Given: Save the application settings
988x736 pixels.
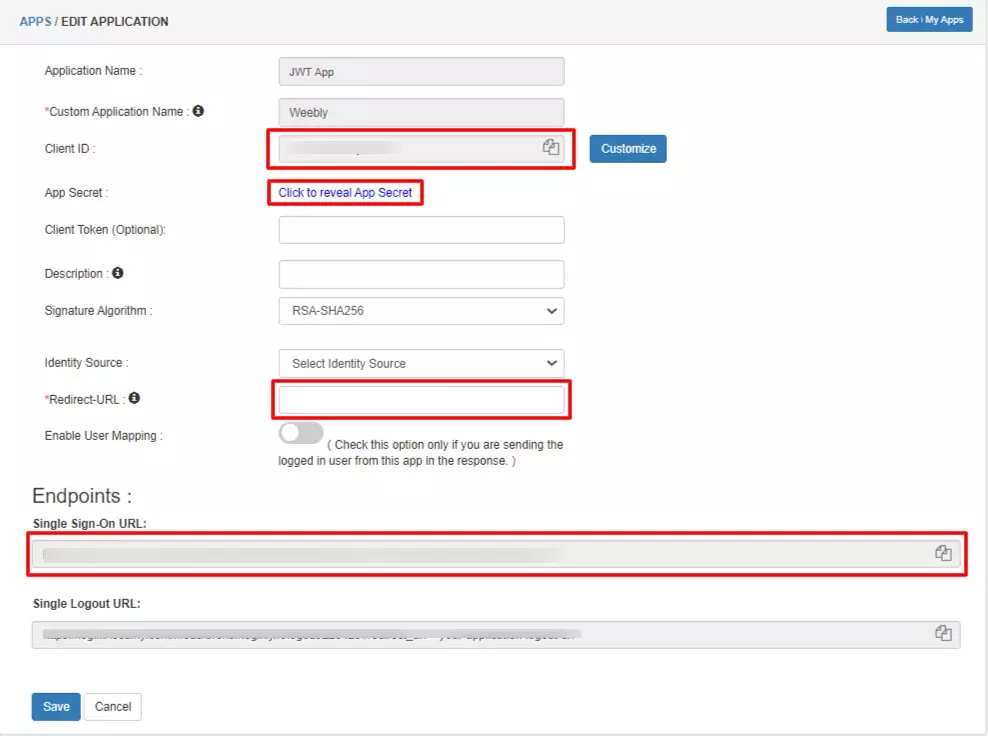Looking at the screenshot, I should point(56,706).
